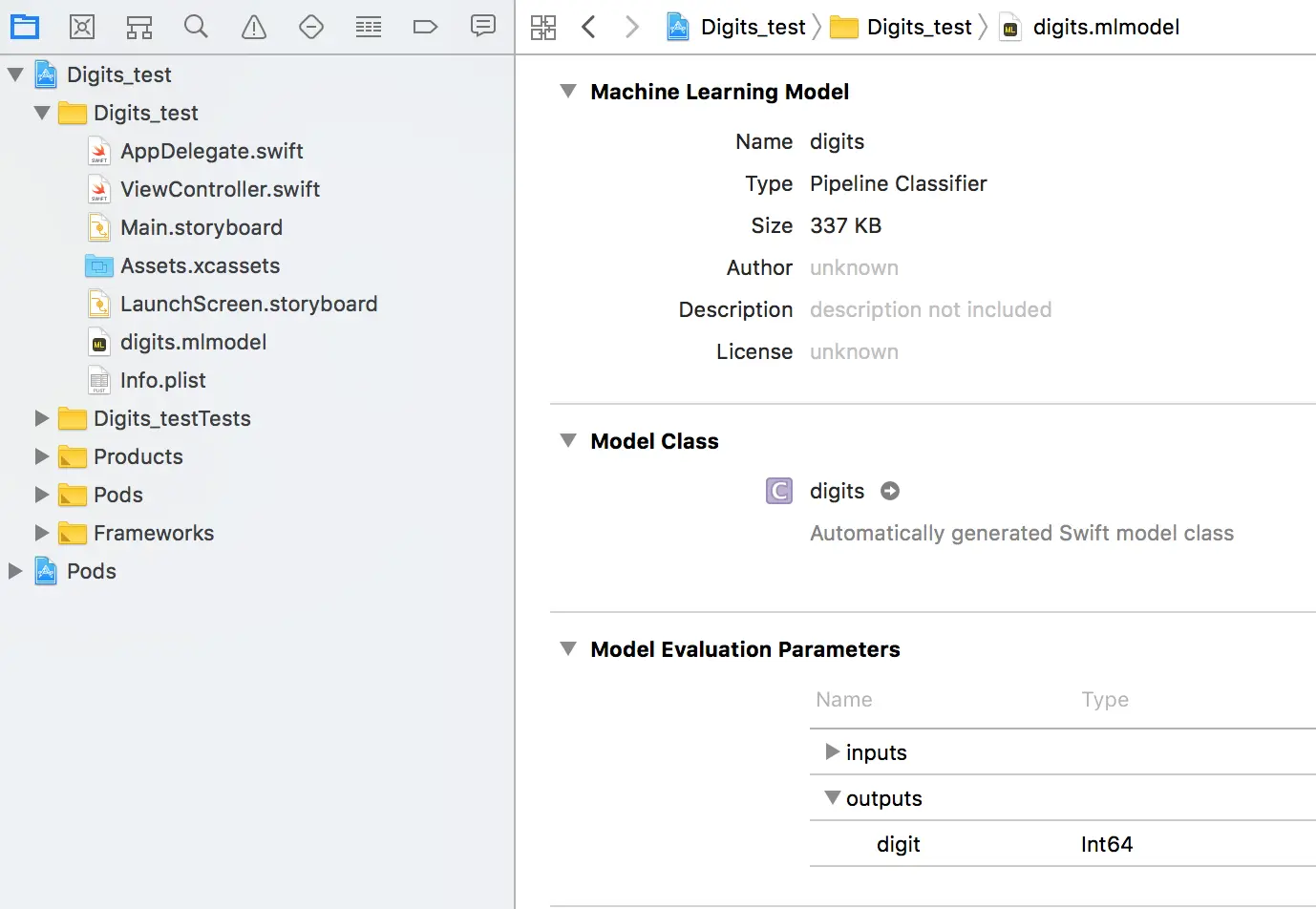Open the Project navigator folder icon
This screenshot has height=909, width=1316.
coord(25,27)
